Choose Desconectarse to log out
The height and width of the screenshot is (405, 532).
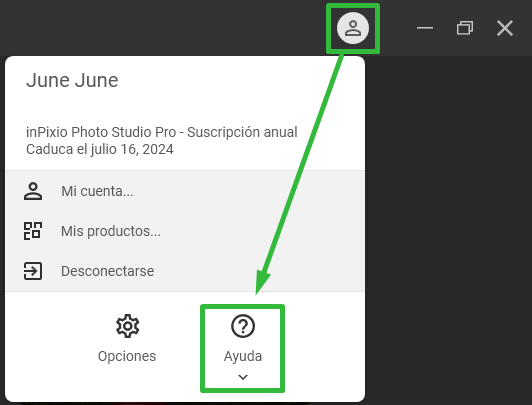185,271
